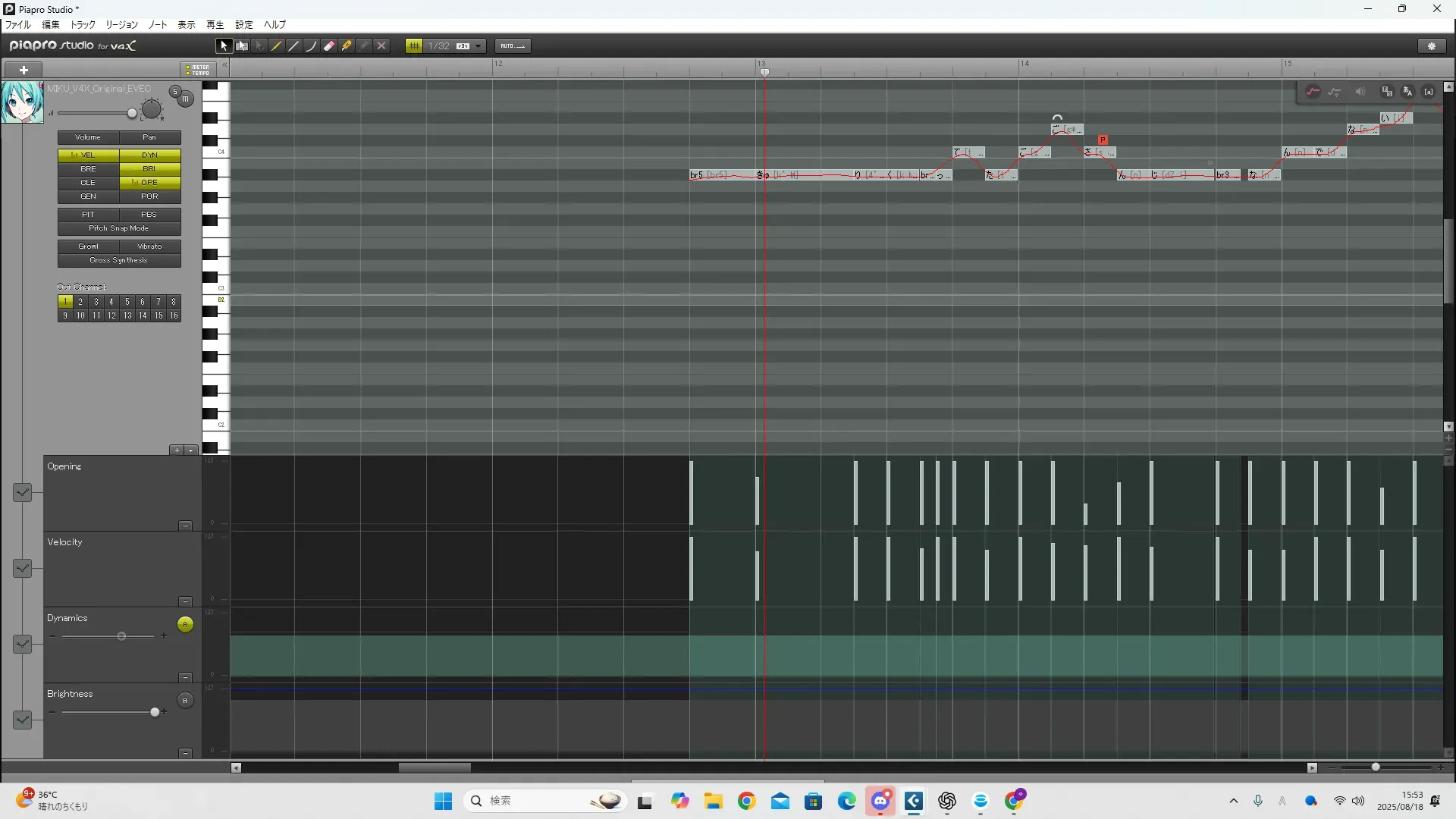Image resolution: width=1456 pixels, height=819 pixels.
Task: Click the lyrics display あA icon
Action: coord(1407,92)
